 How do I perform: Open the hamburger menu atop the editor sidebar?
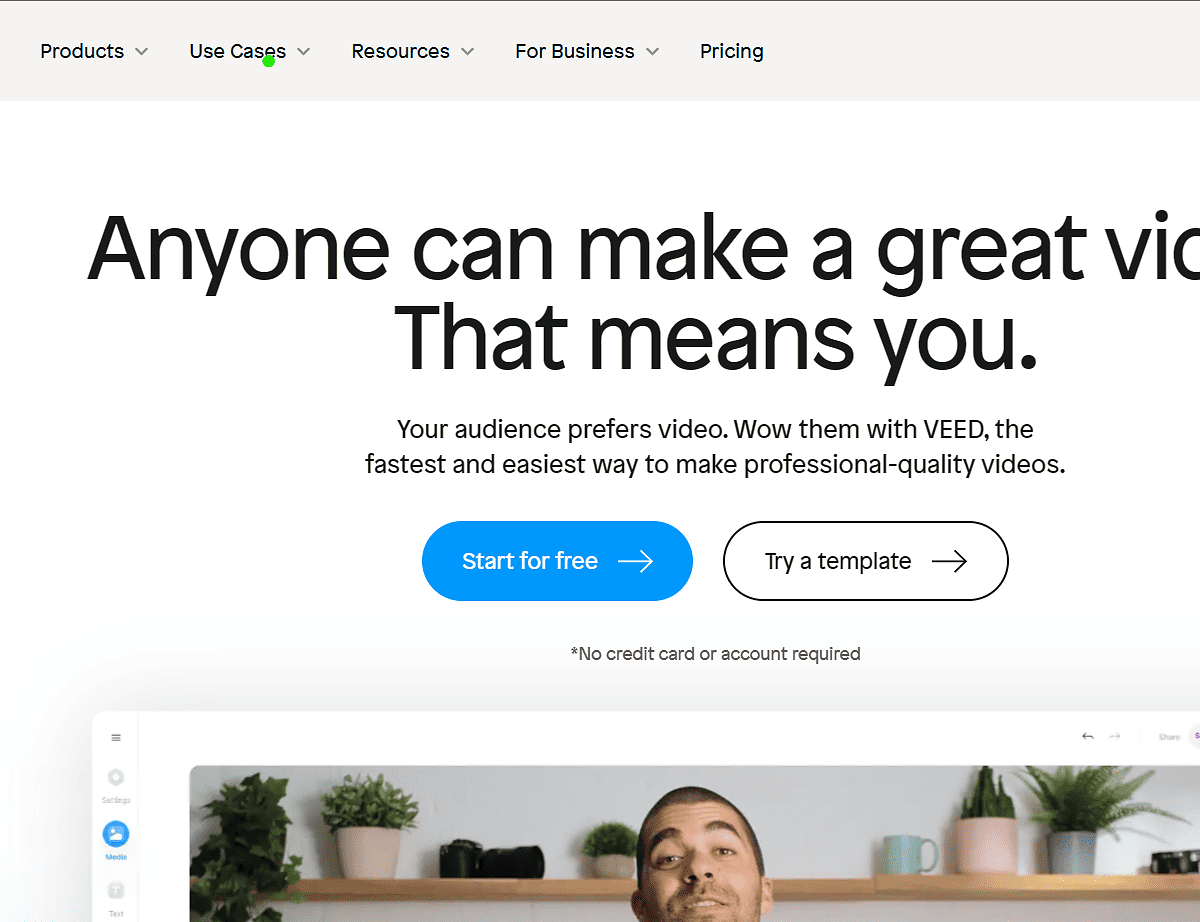(116, 737)
